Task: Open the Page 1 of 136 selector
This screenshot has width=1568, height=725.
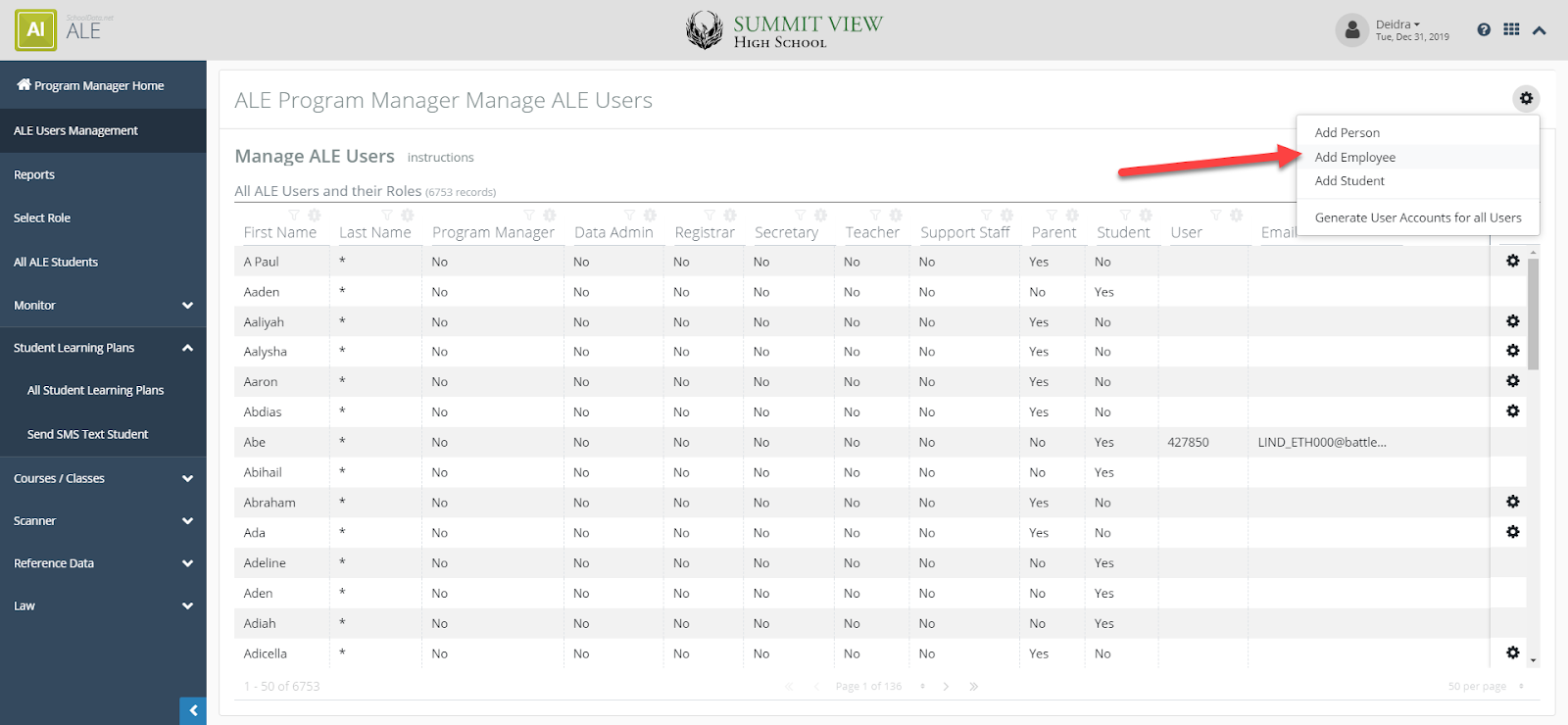Action: point(880,687)
